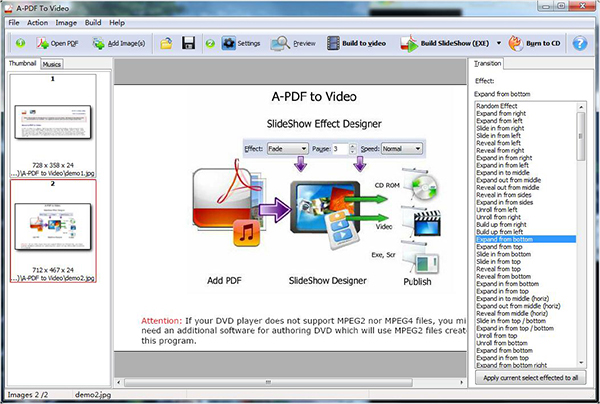Open the Build menu

click(92, 21)
